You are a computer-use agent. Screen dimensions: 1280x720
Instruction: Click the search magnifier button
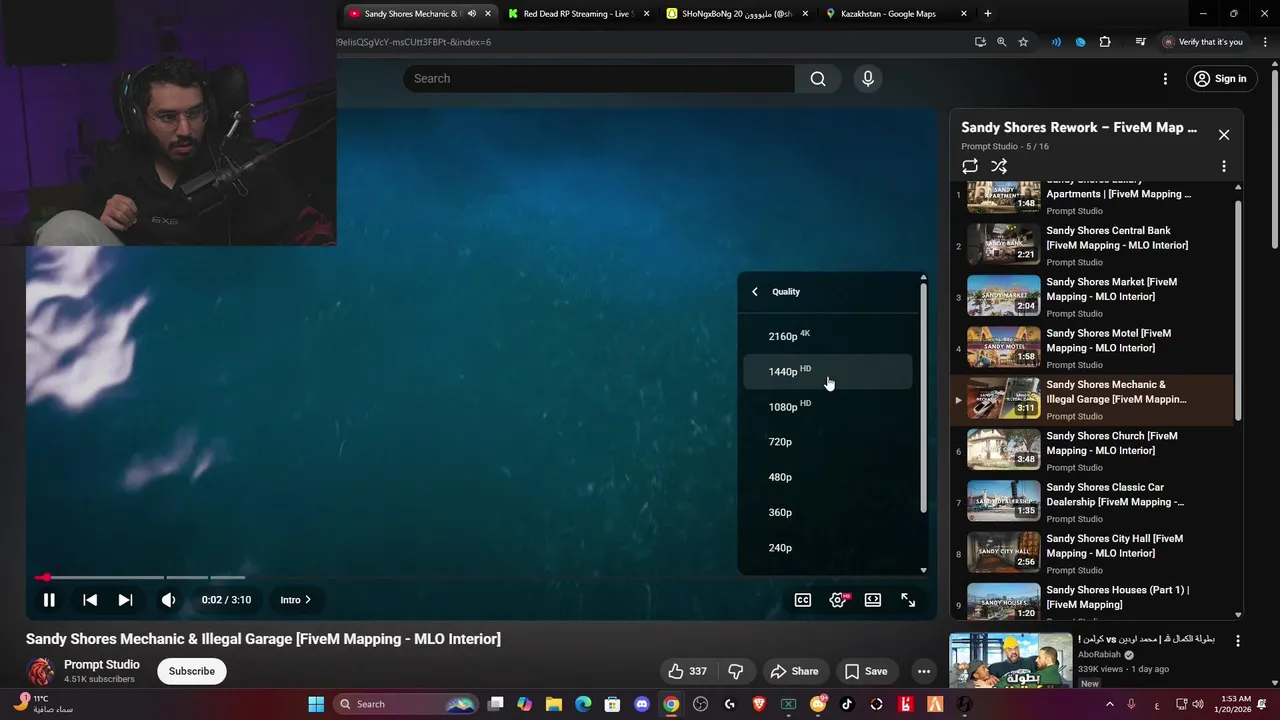tap(818, 78)
